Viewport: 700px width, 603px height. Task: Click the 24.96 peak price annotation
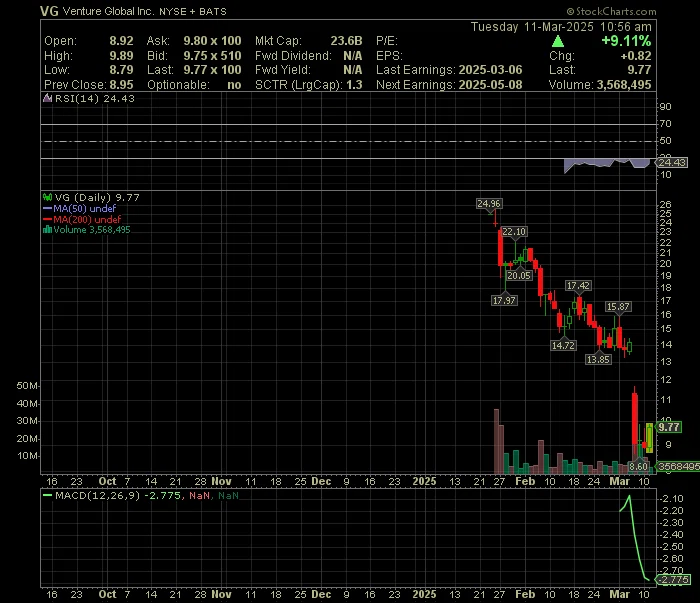489,204
